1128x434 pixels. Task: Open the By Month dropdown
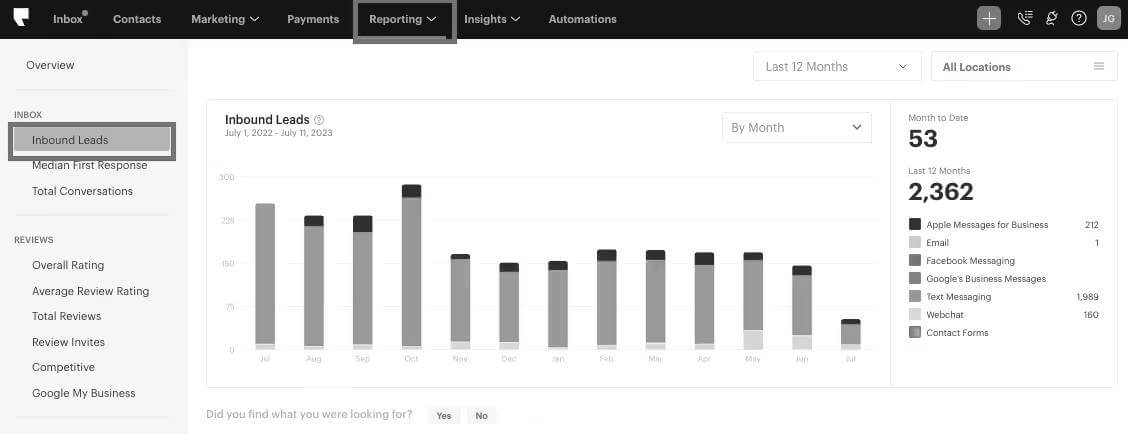[x=796, y=127]
